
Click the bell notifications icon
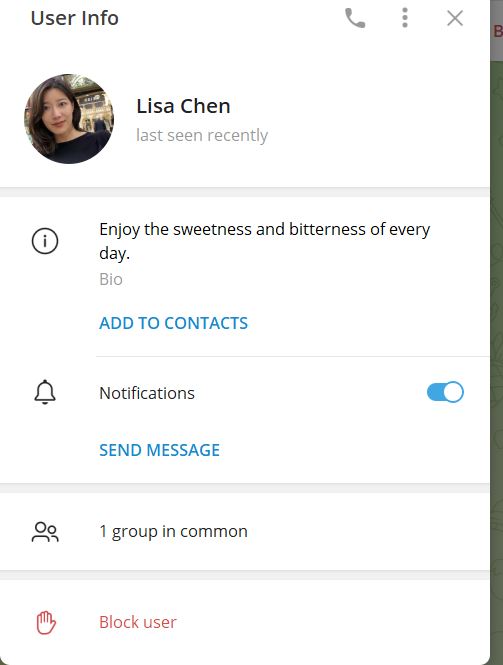coord(45,392)
